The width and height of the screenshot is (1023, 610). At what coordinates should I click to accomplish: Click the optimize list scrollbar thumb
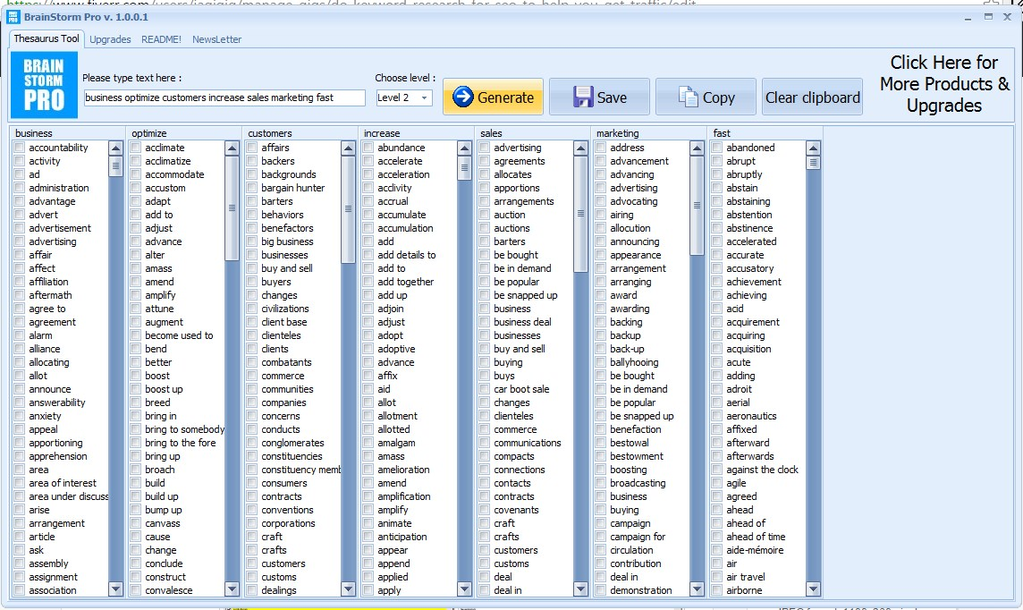[232, 208]
